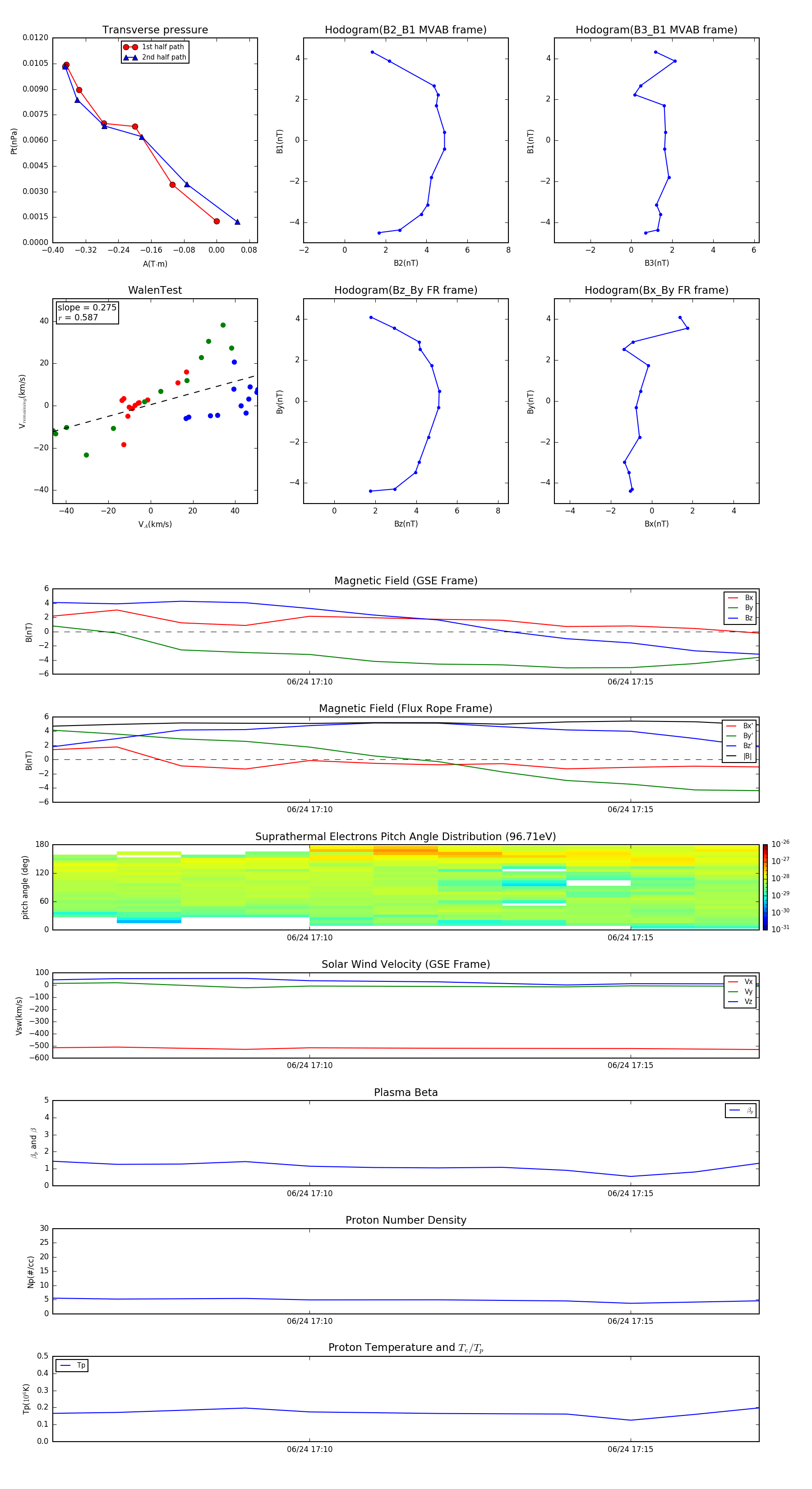Image resolution: width=812 pixels, height=1489 pixels.
Task: Click the Bx legend entry in GSE plot
Action: pyautogui.click(x=740, y=598)
